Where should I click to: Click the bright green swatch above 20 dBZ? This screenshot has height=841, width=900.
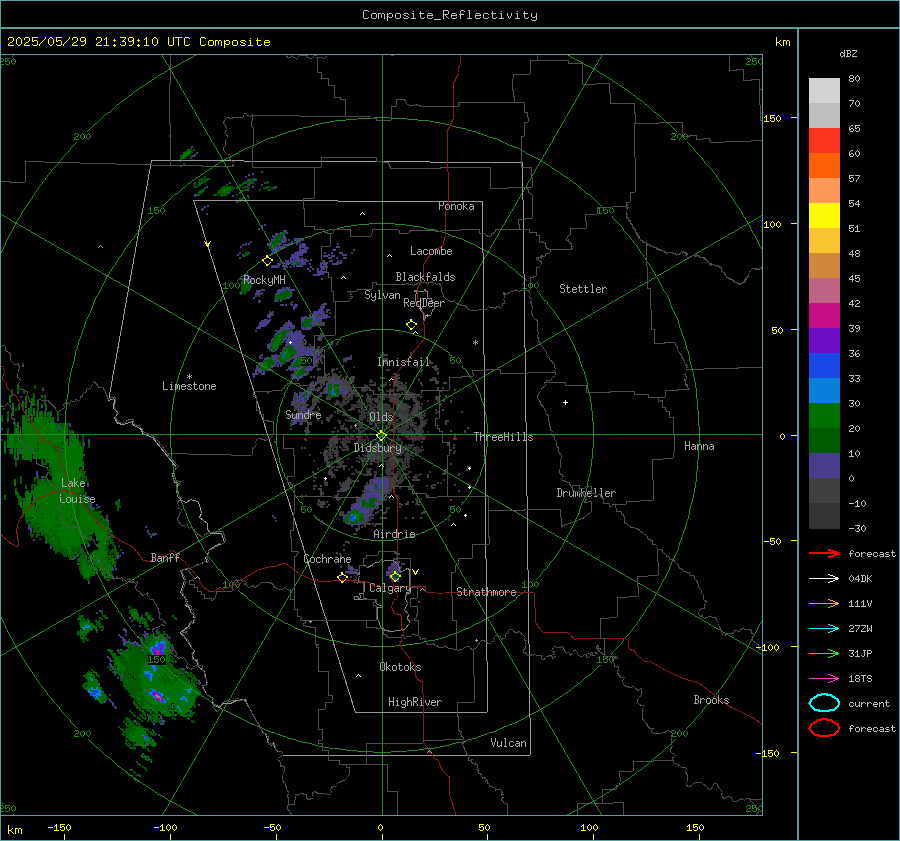824,416
